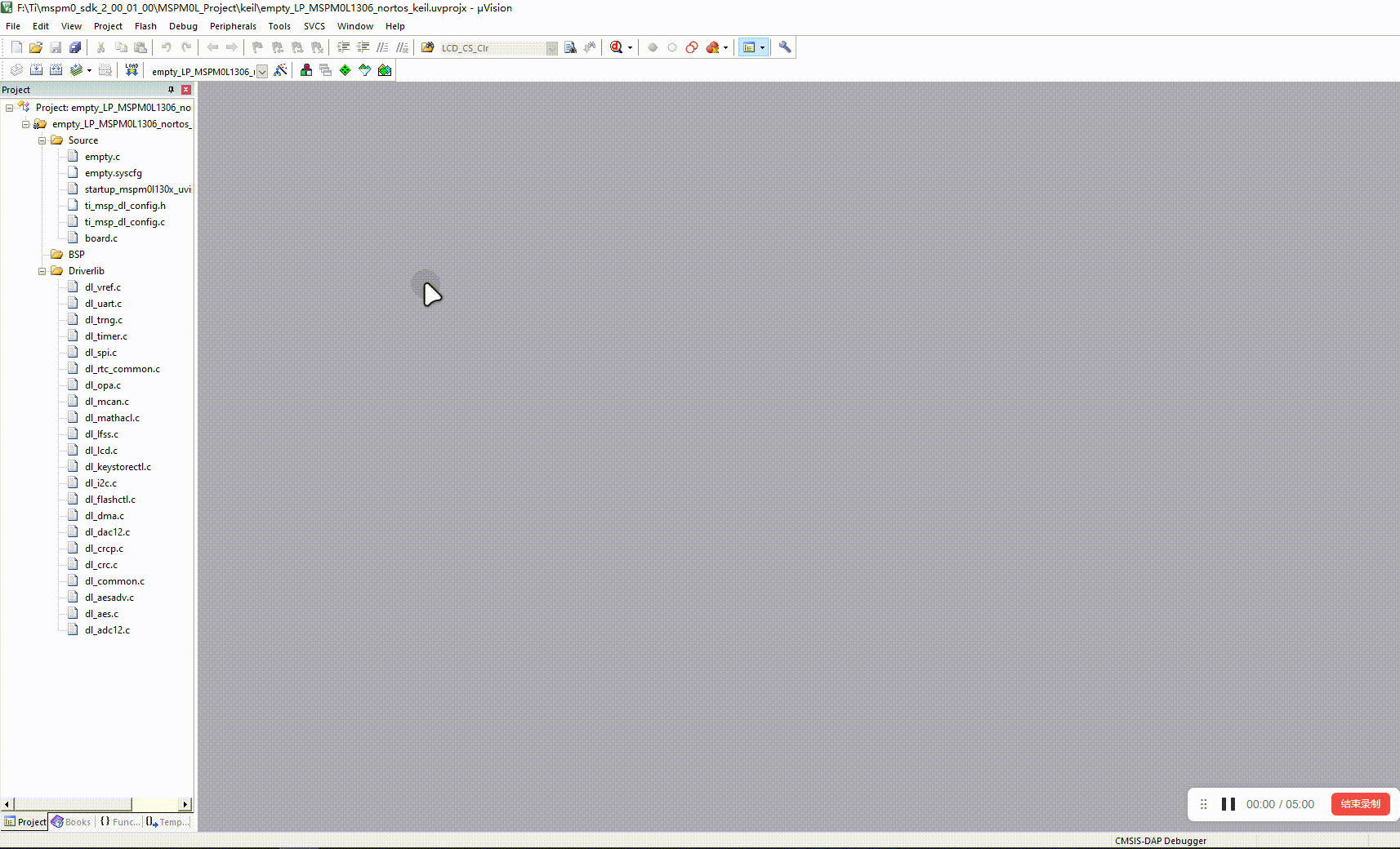Viewport: 1400px width, 849px height.
Task: Click the recording widget drag handle
Action: click(x=1203, y=804)
